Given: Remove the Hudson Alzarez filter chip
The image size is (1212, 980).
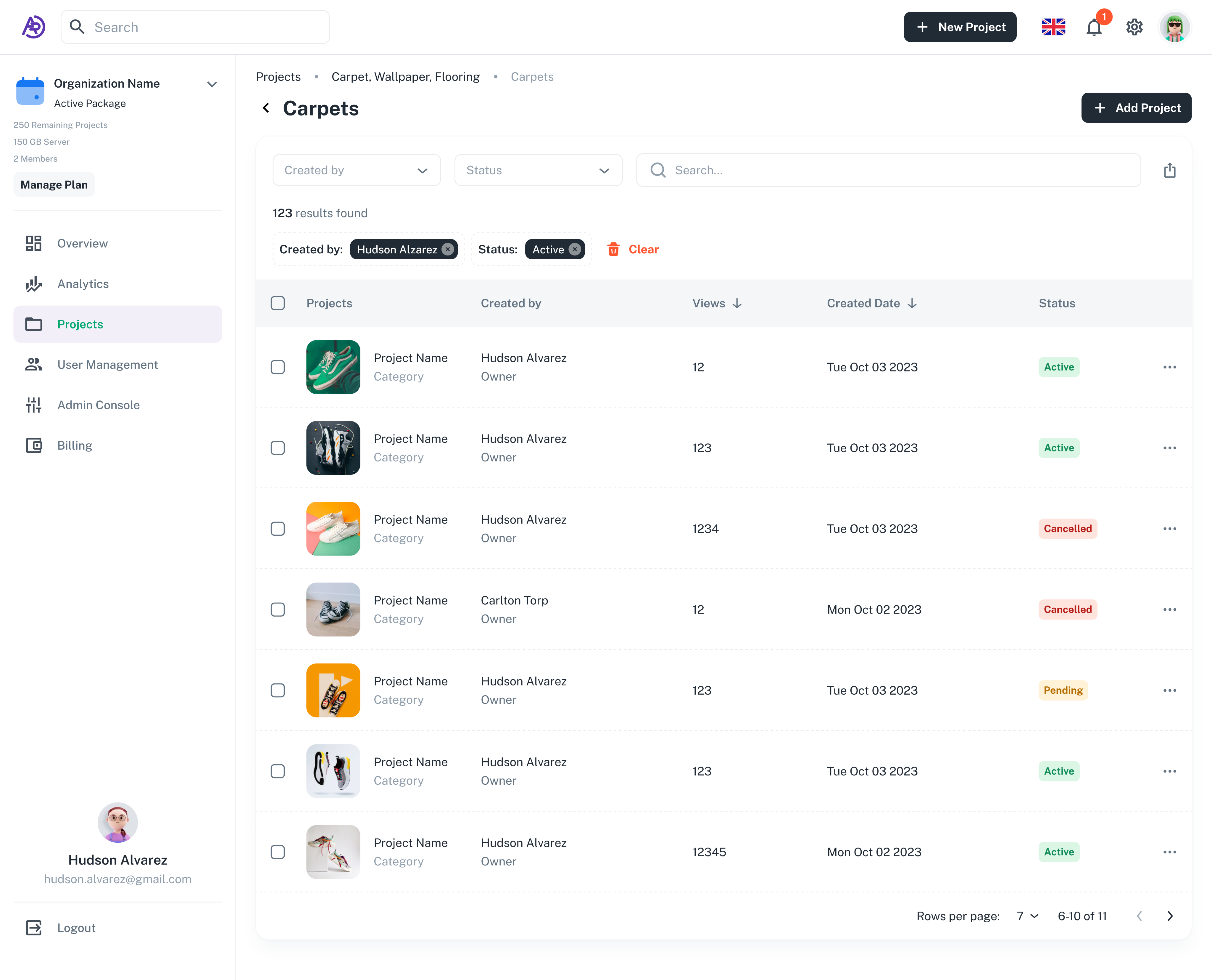Looking at the screenshot, I should click(x=448, y=250).
